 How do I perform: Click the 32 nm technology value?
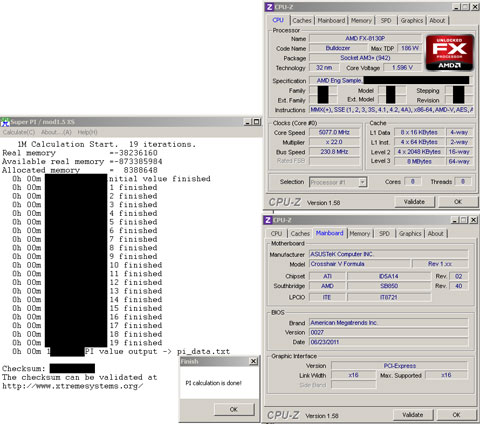(324, 68)
